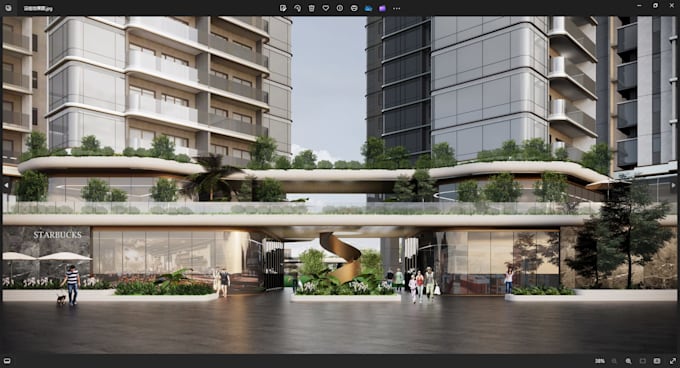Open file info via the info icon

coord(340,8)
